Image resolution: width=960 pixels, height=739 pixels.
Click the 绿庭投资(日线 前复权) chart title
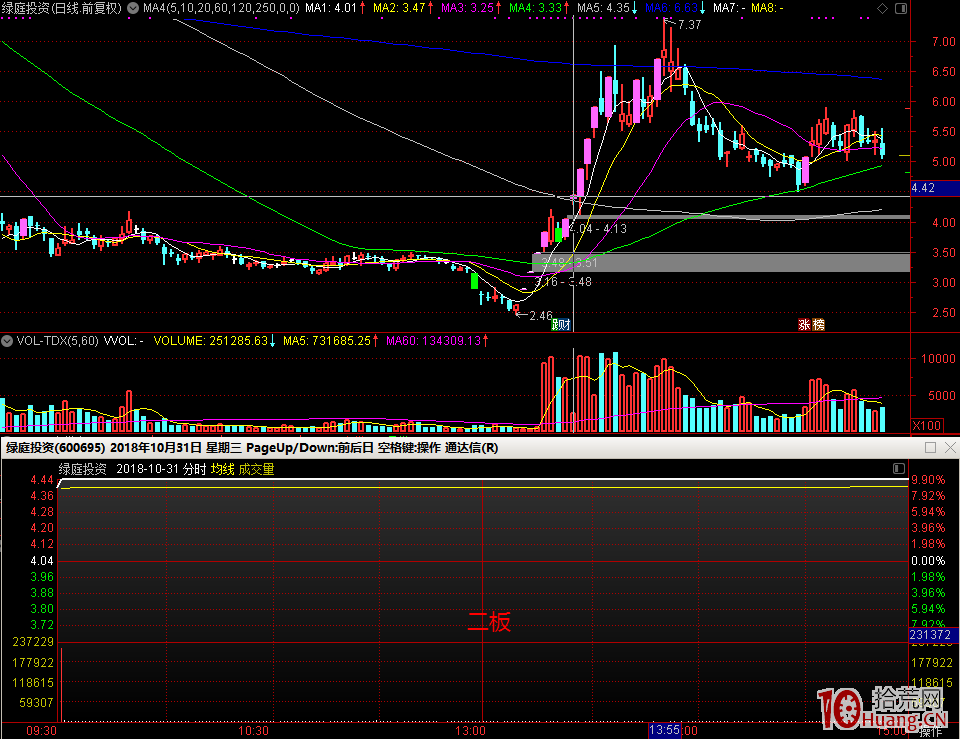[62, 8]
